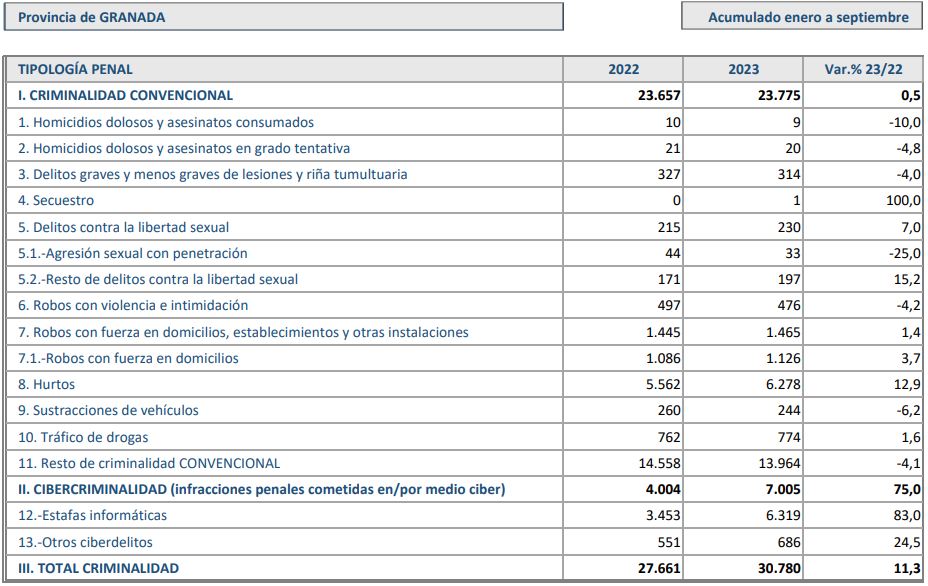Click '7.1.-Robos con fuerza en domicilios'

[128, 358]
